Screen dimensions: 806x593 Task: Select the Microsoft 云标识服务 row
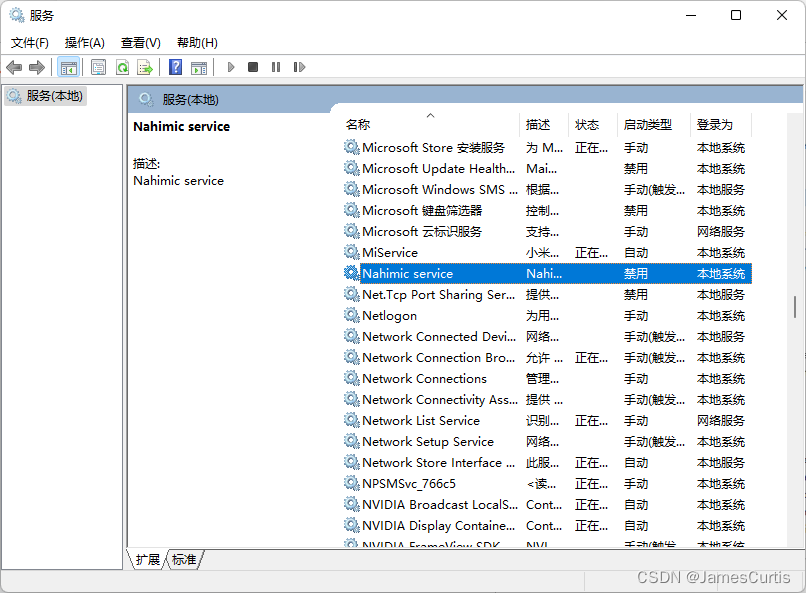(x=547, y=232)
